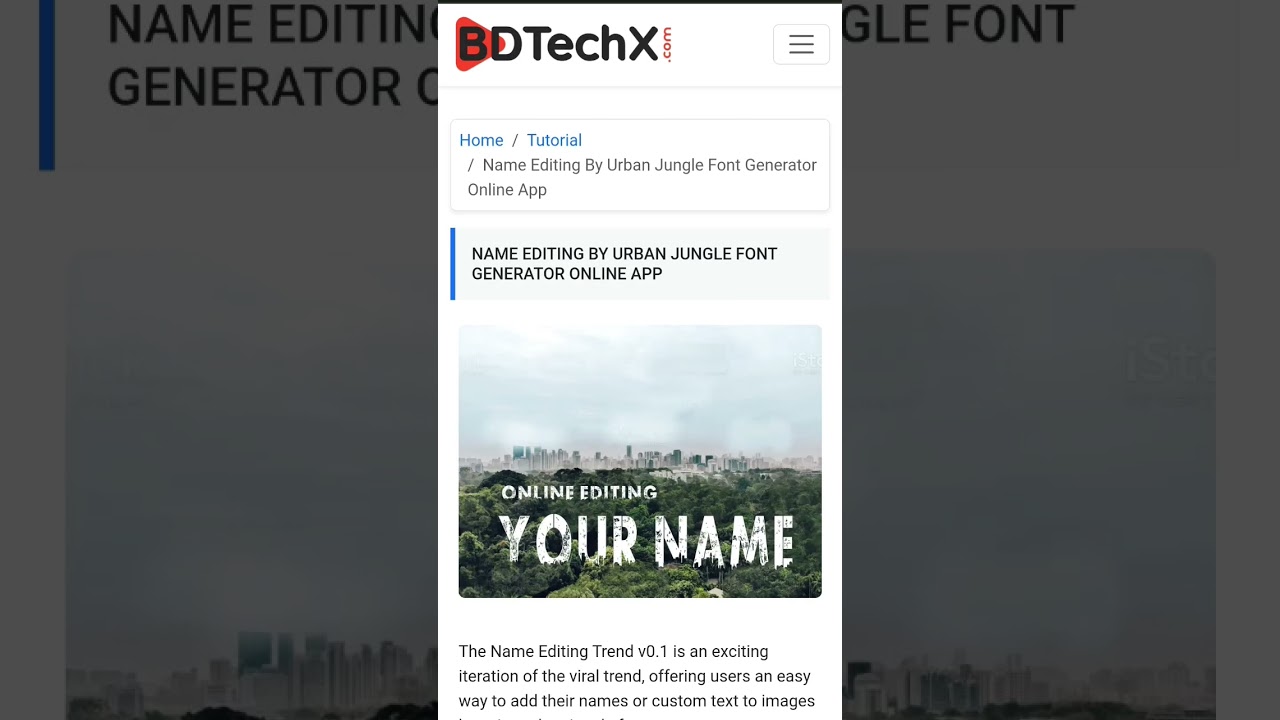Click the blue accent bar beside heading

[453, 264]
